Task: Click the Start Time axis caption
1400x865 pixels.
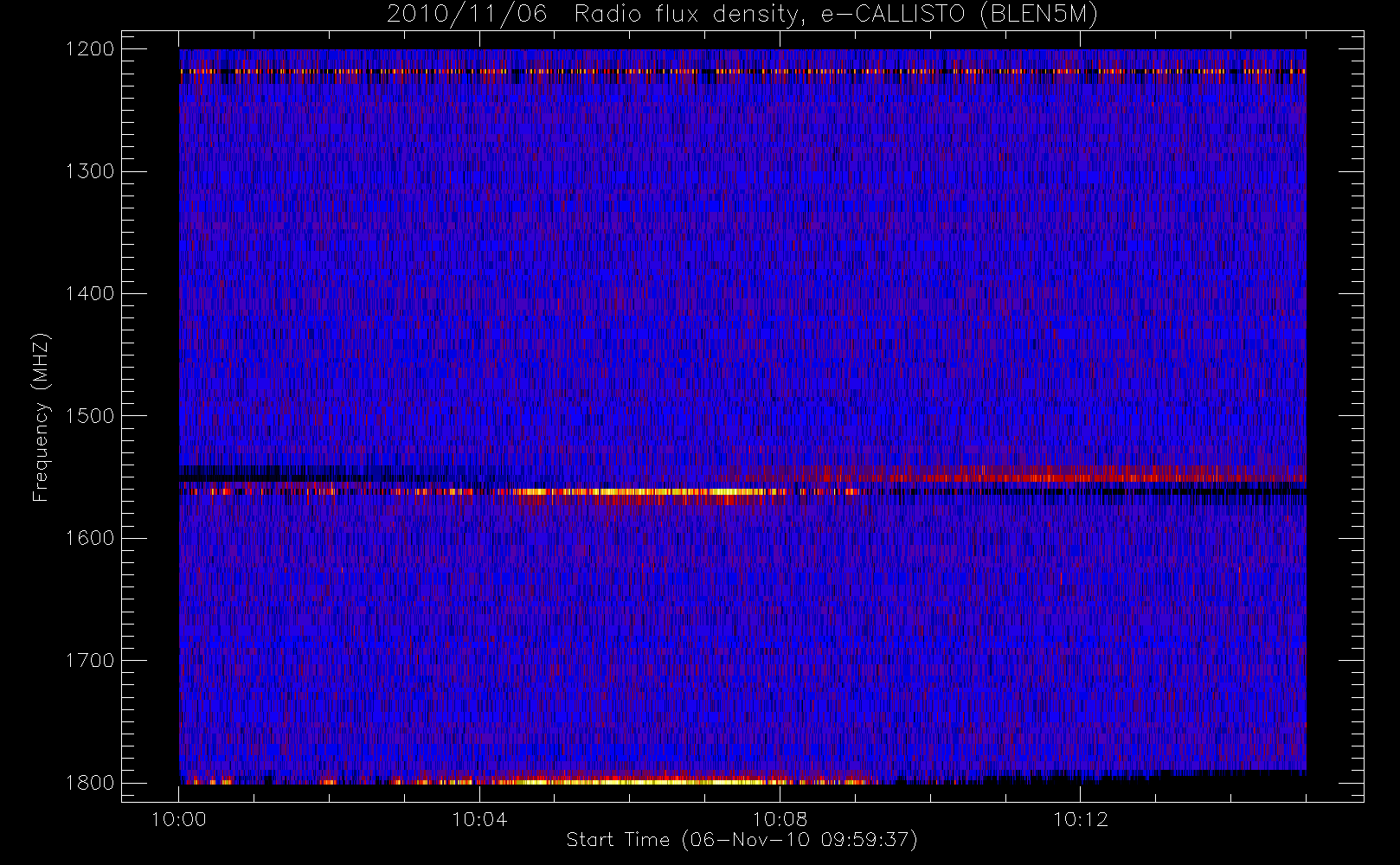Action: coord(742,840)
